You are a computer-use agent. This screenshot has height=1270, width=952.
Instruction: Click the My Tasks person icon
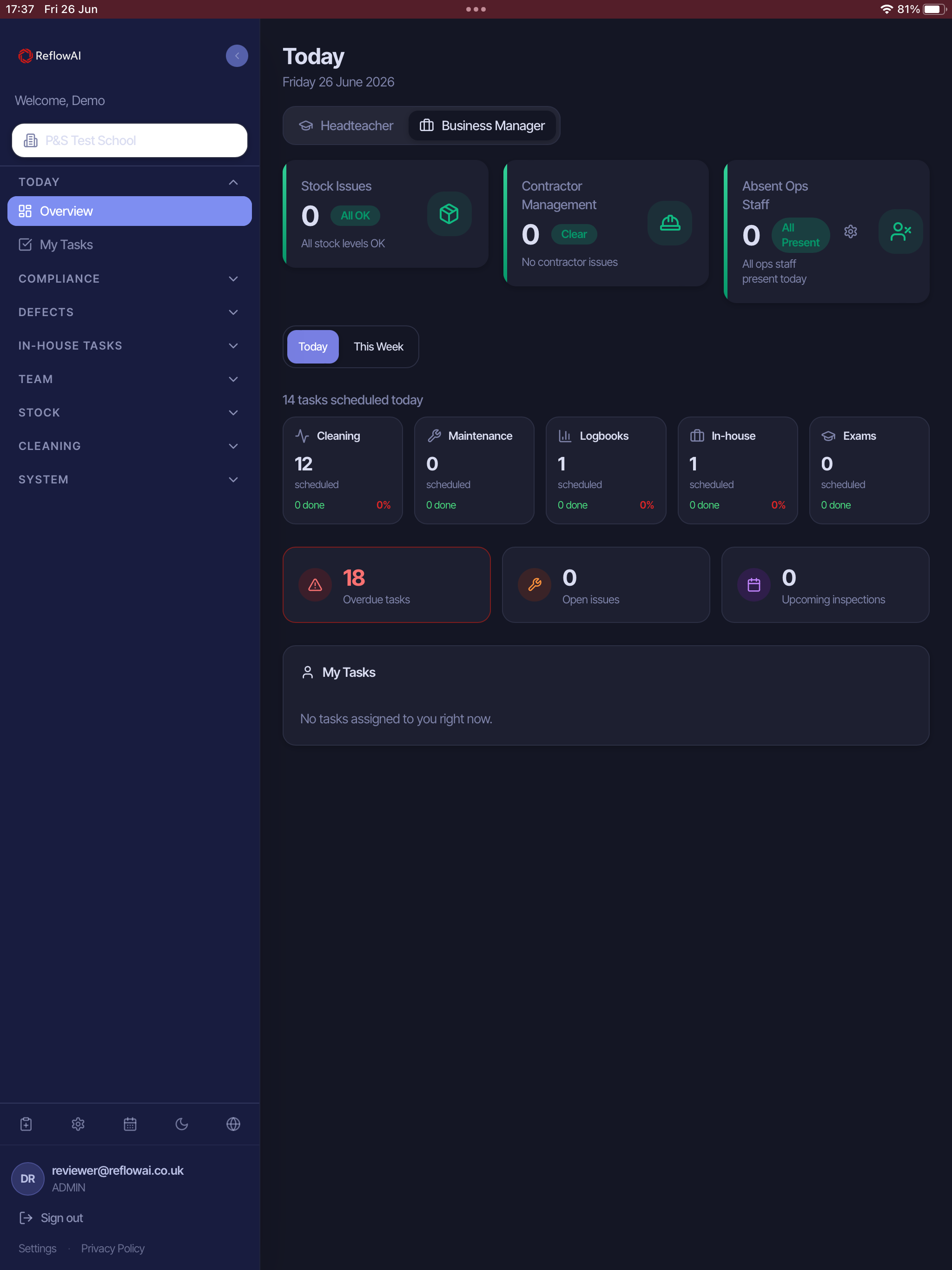pyautogui.click(x=308, y=672)
